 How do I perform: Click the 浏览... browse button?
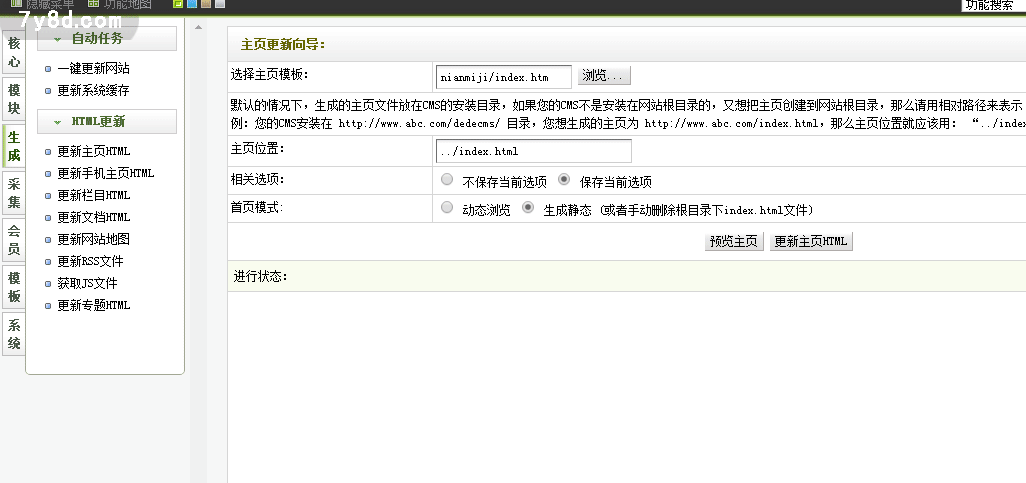coord(604,76)
